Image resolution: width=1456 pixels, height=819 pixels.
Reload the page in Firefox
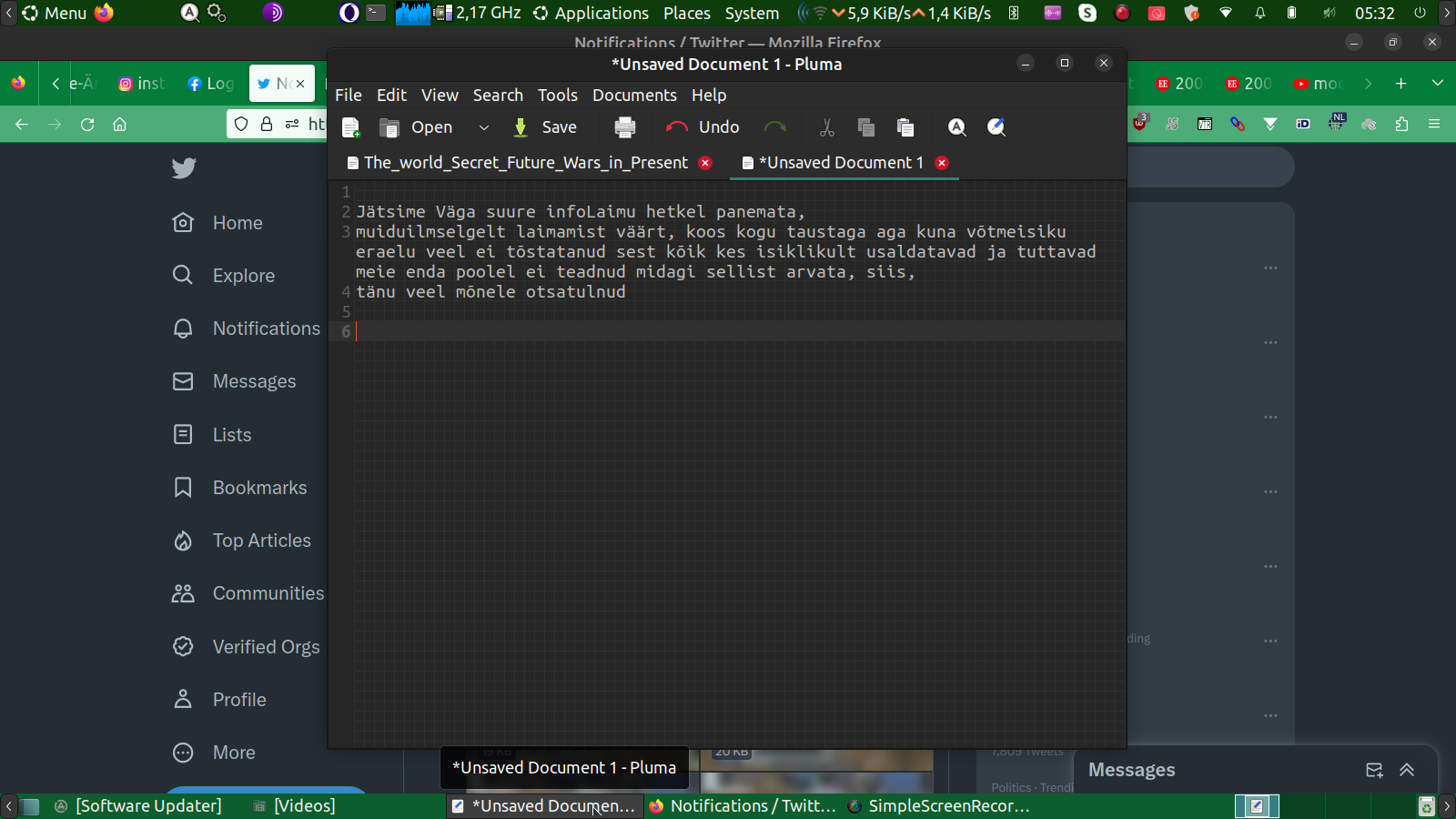click(x=87, y=125)
